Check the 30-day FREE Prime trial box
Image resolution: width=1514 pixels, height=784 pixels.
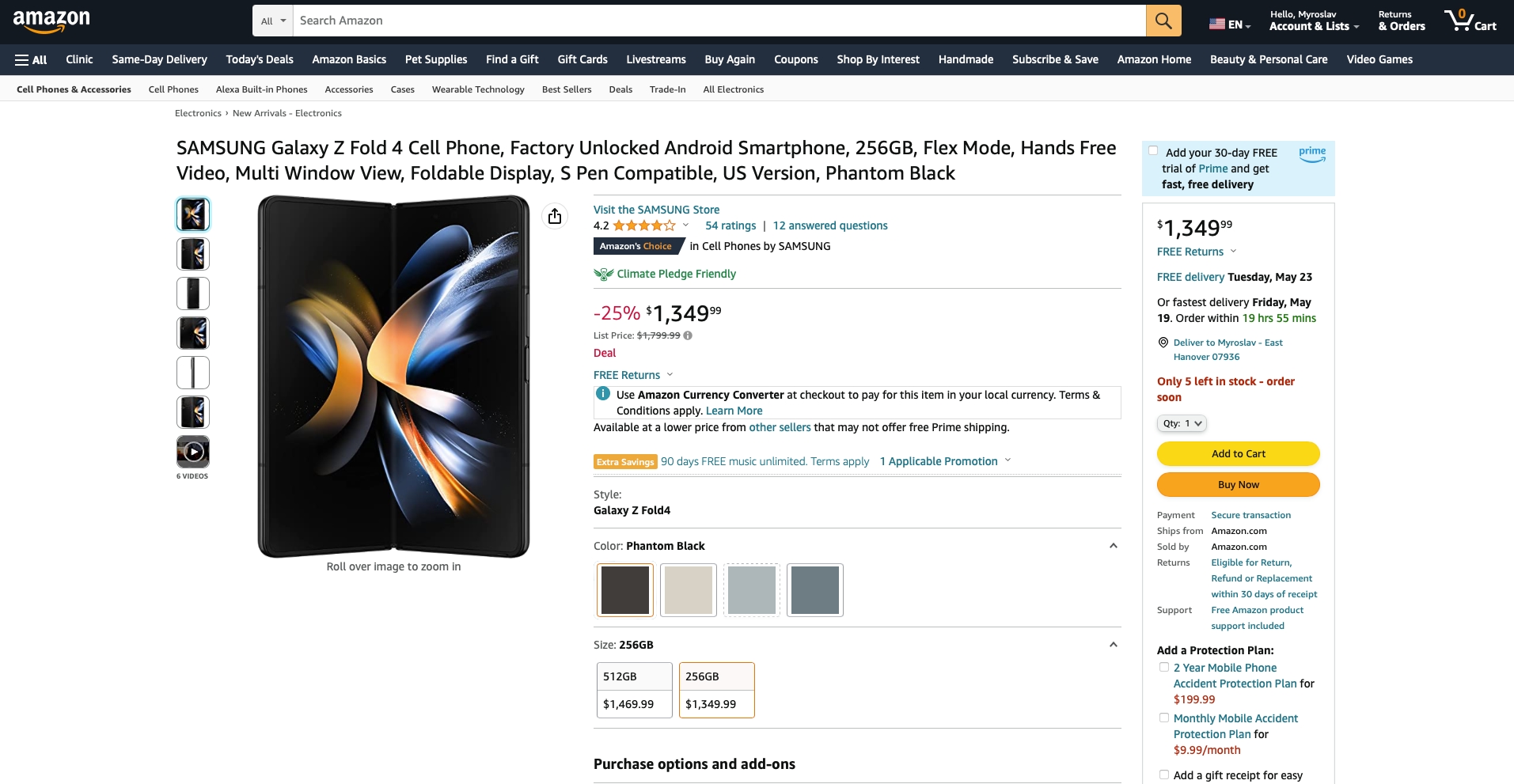(1153, 151)
